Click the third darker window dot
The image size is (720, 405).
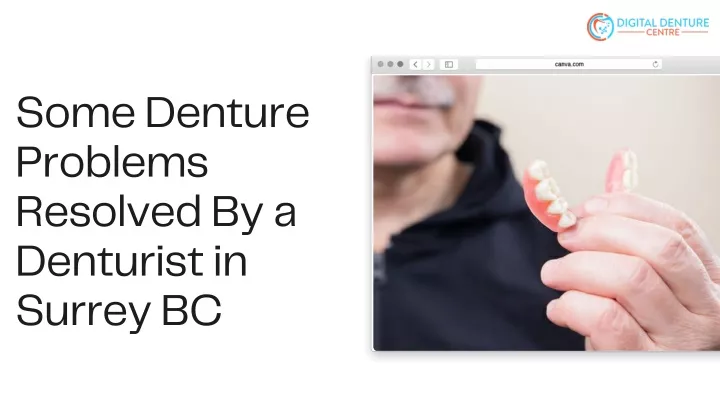400,64
